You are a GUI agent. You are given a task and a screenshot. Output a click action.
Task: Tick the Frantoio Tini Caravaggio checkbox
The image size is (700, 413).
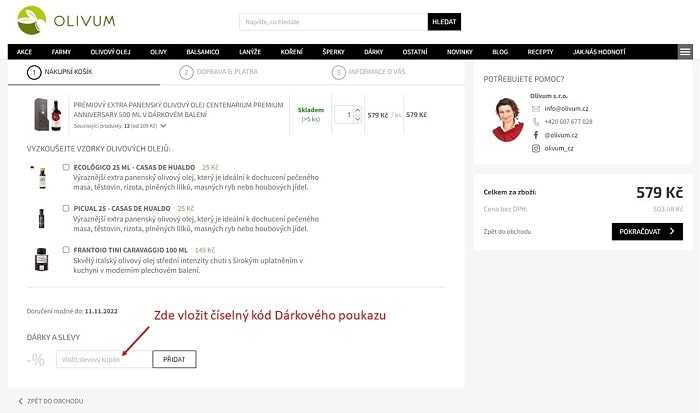point(66,250)
